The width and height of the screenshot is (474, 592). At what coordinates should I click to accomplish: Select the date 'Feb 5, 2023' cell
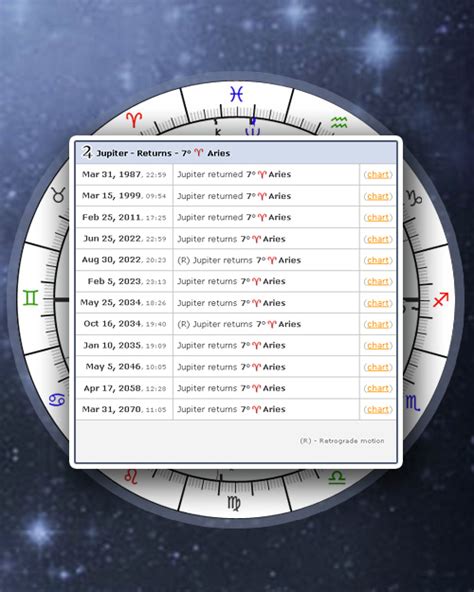124,281
